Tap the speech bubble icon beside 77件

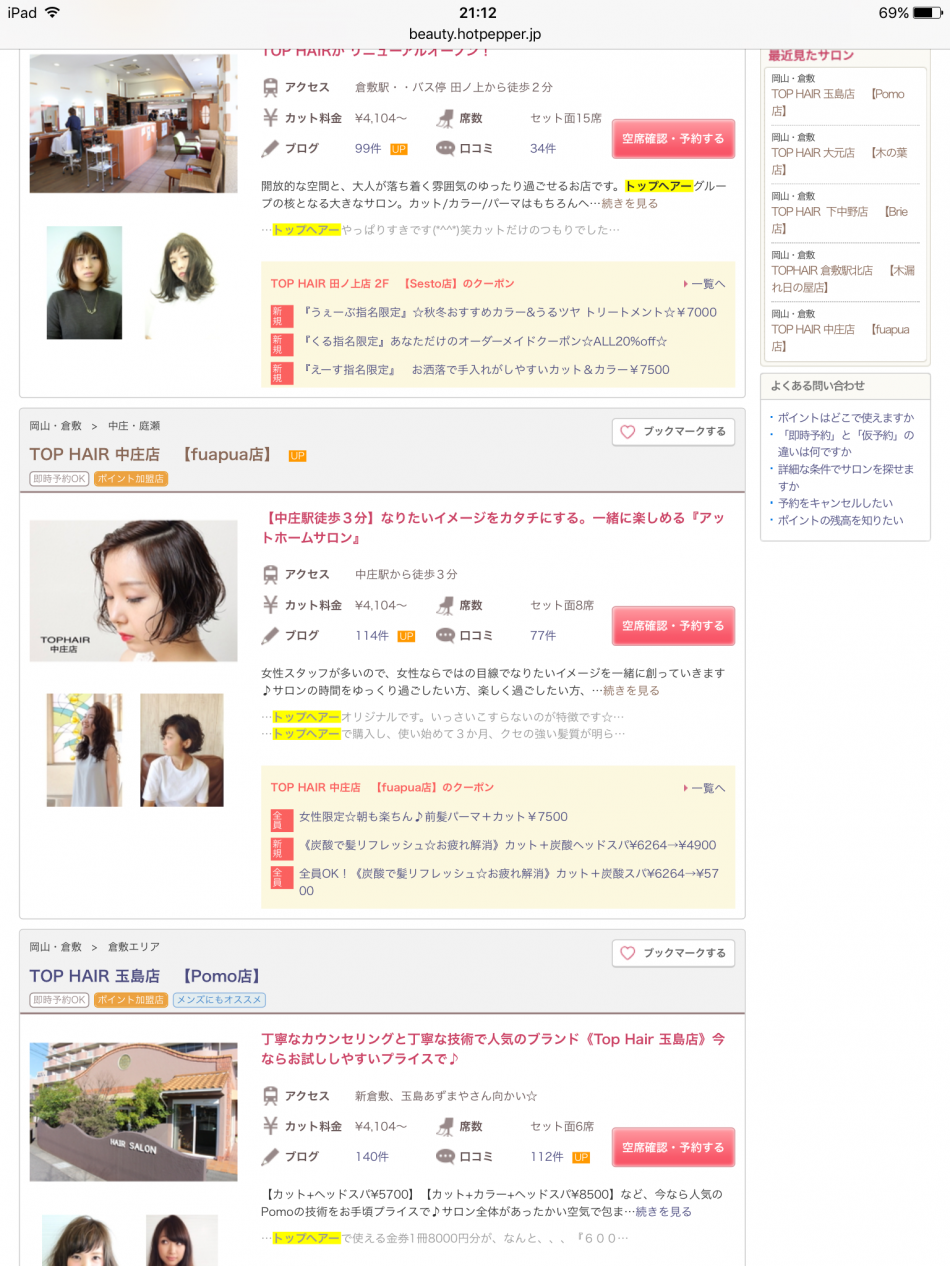445,635
